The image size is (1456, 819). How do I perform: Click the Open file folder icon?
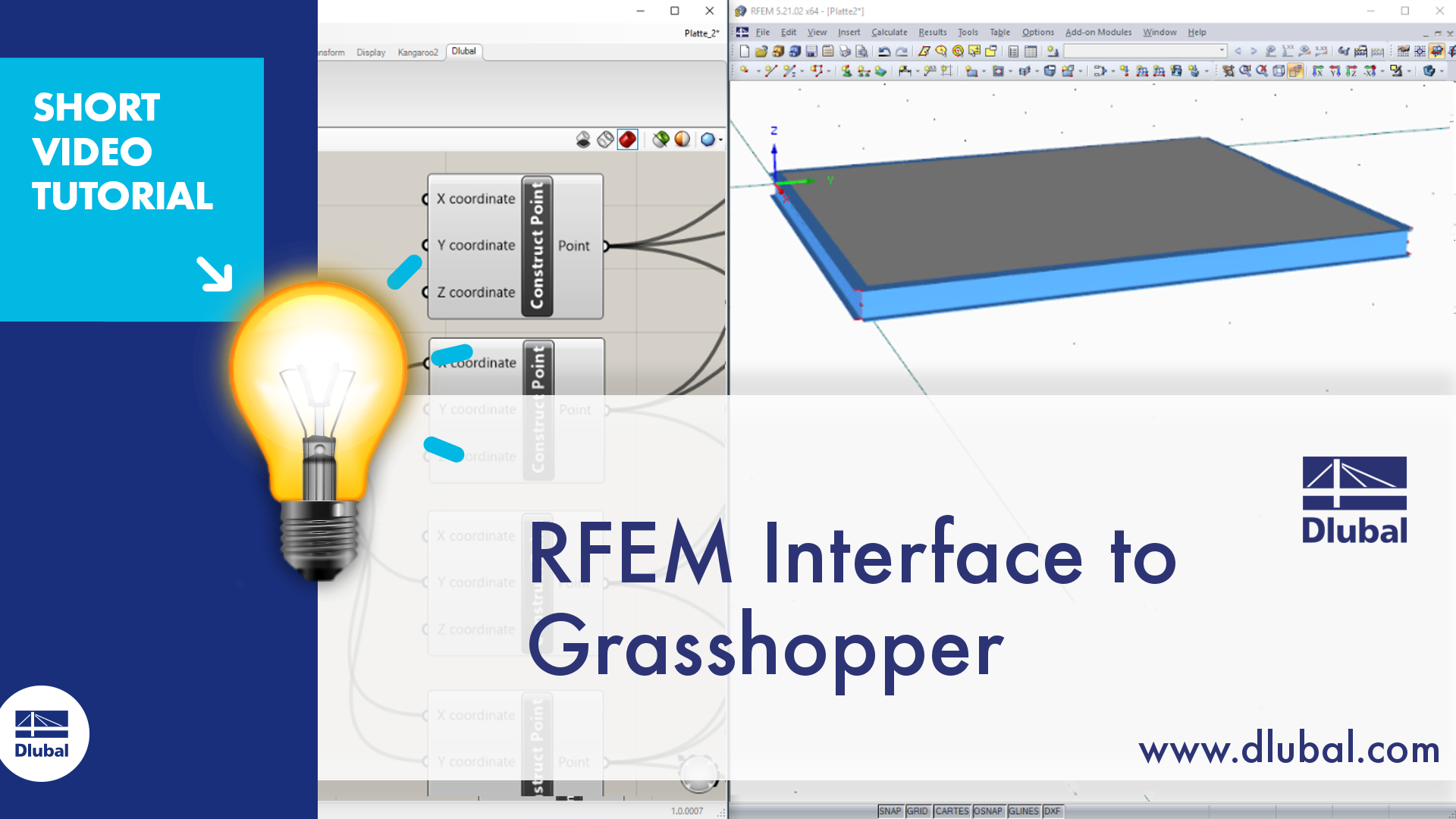[761, 52]
